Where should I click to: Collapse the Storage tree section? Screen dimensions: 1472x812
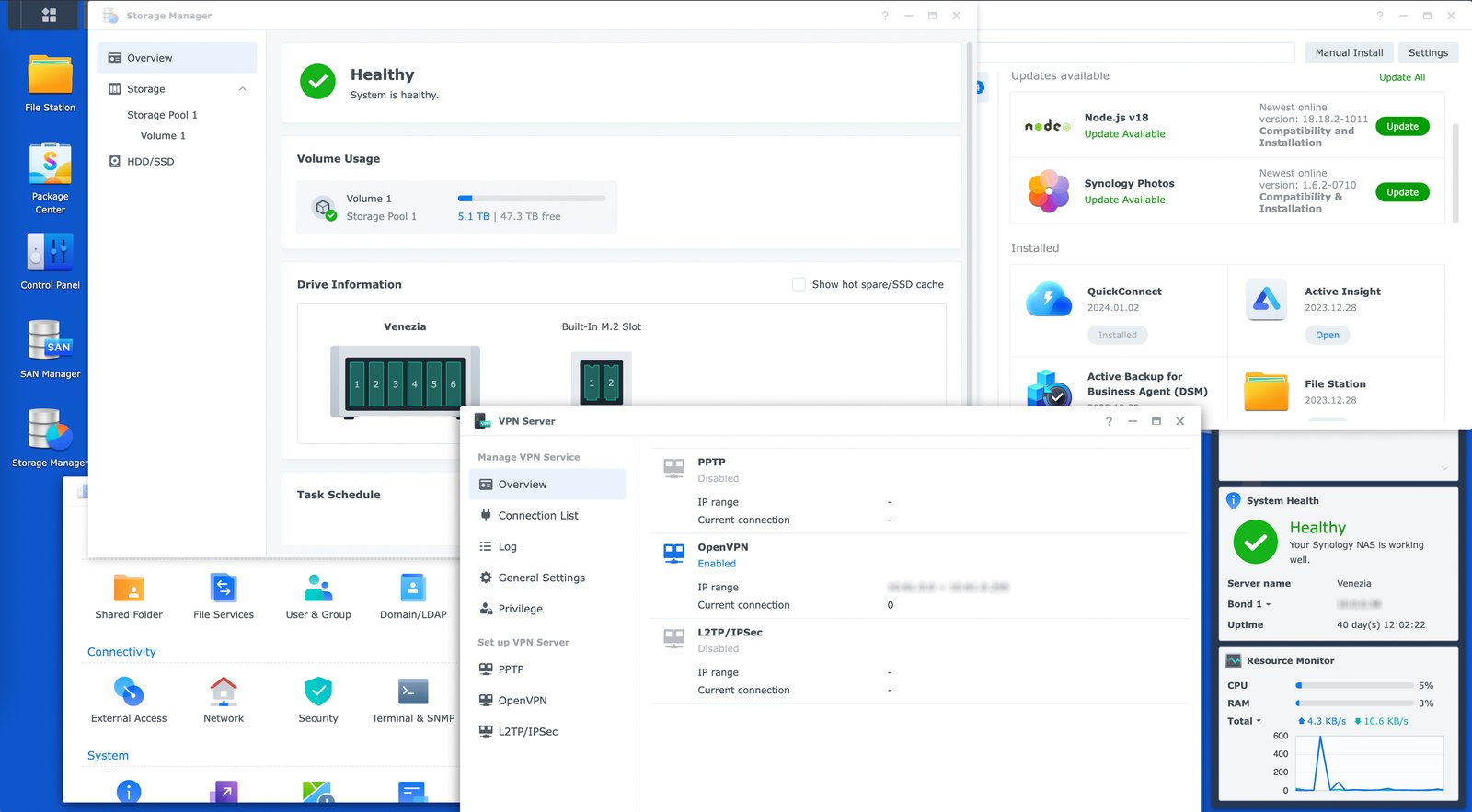click(x=243, y=89)
